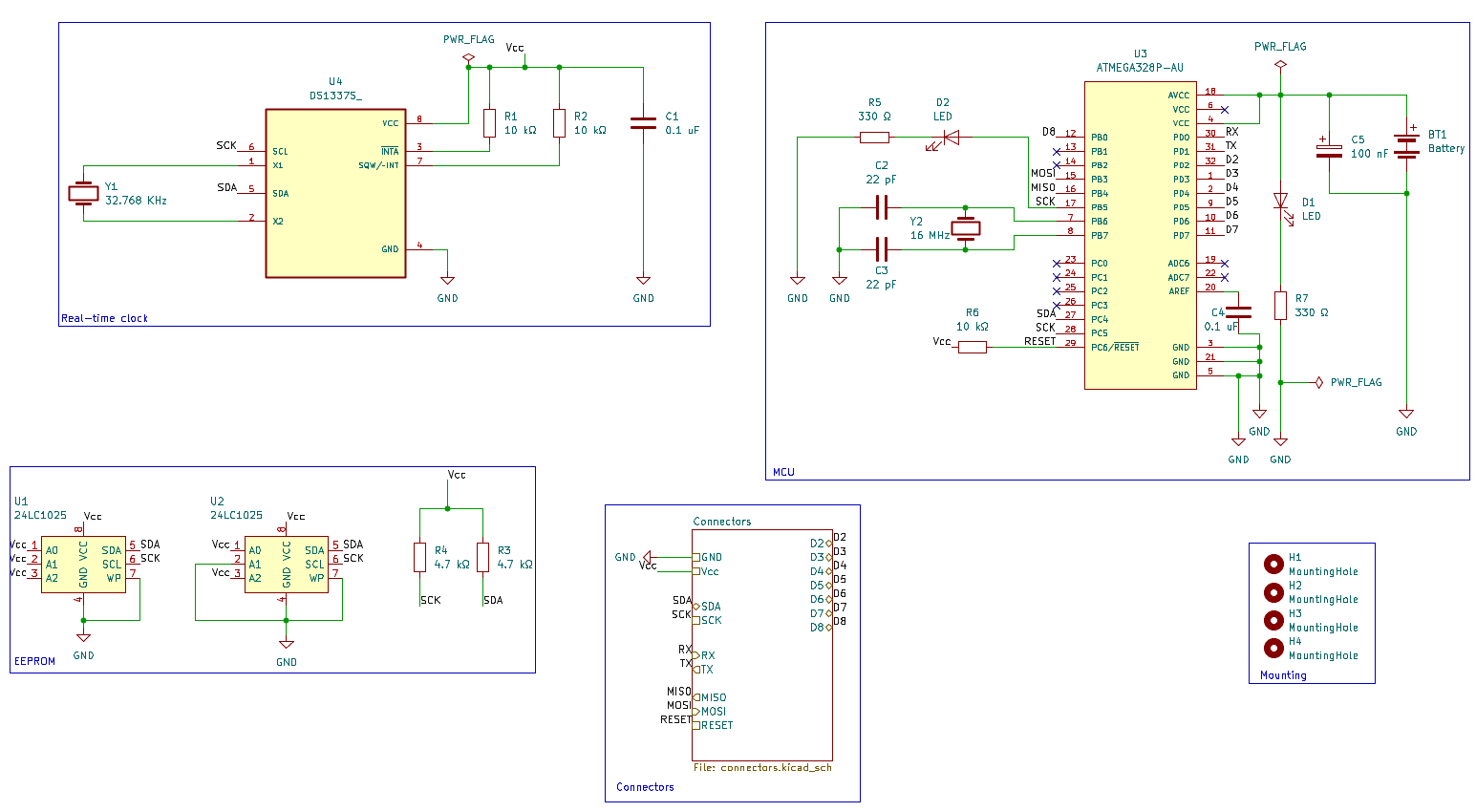Click the Y1 32.768 KHz crystal symbol
The image size is (1476, 812).
[x=84, y=193]
